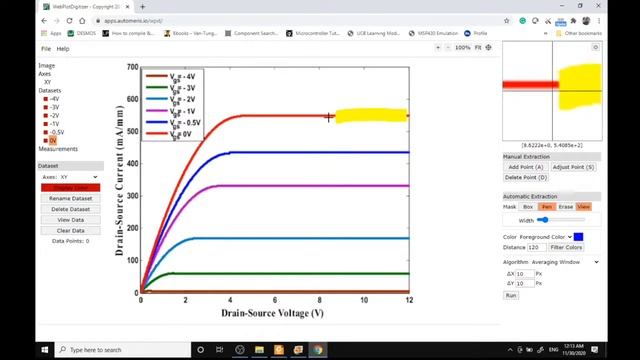Open DESMOS bookmark
Screen dimensions: 640x360
click(82, 33)
